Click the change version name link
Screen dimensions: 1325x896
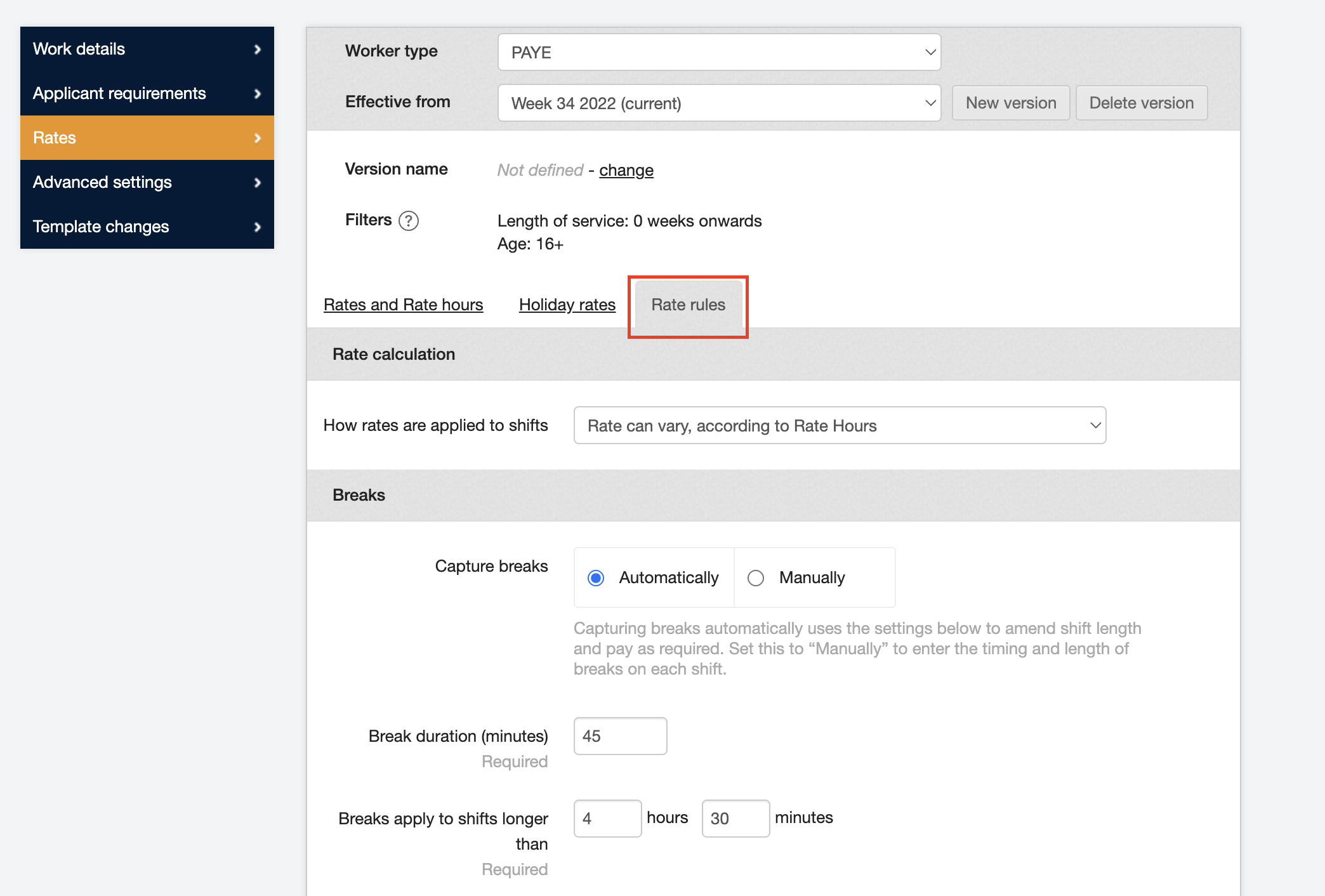[626, 170]
